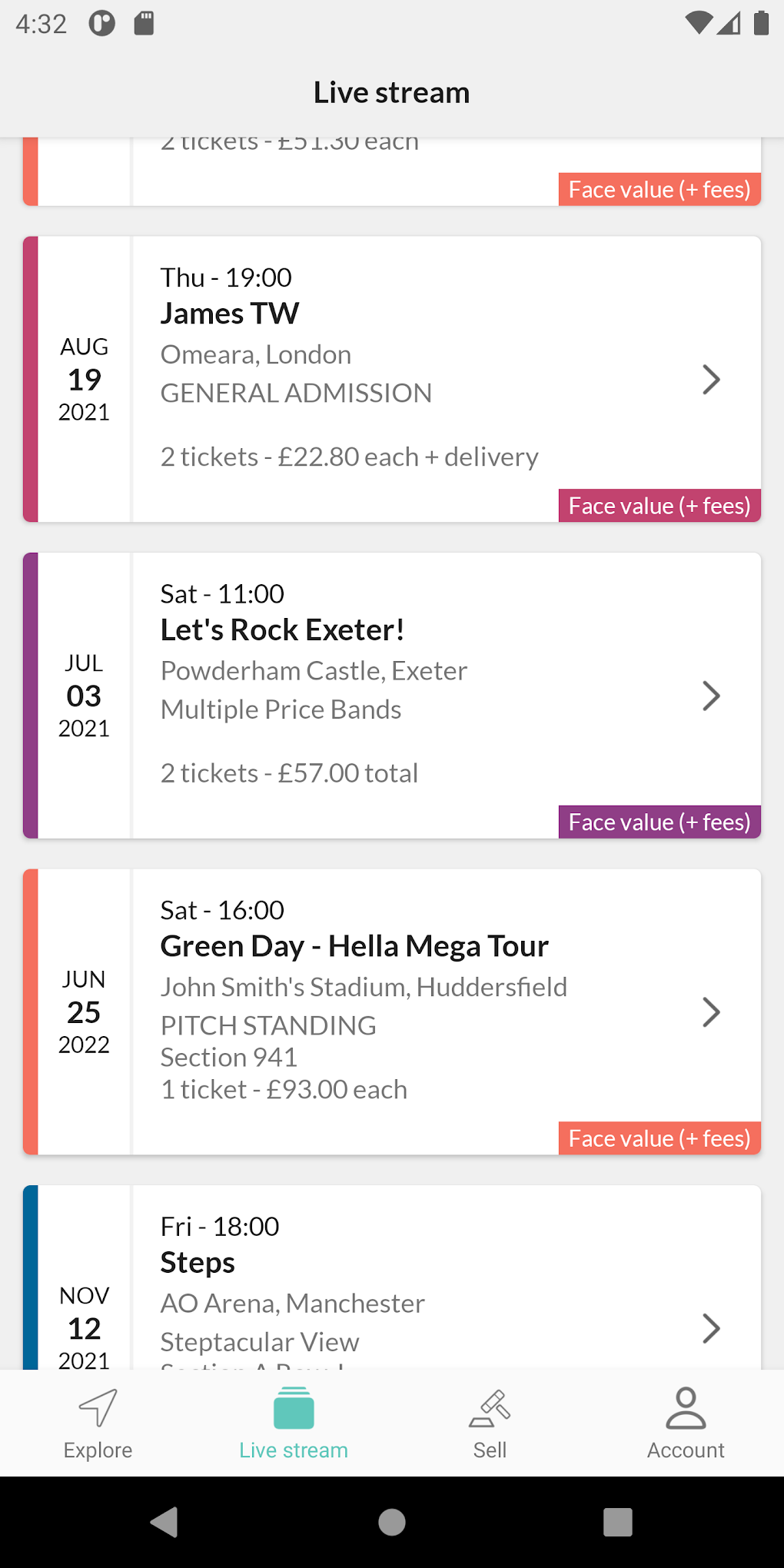This screenshot has width=784, height=1568.
Task: Tap the Live stream ticket icon
Action: point(294,1408)
